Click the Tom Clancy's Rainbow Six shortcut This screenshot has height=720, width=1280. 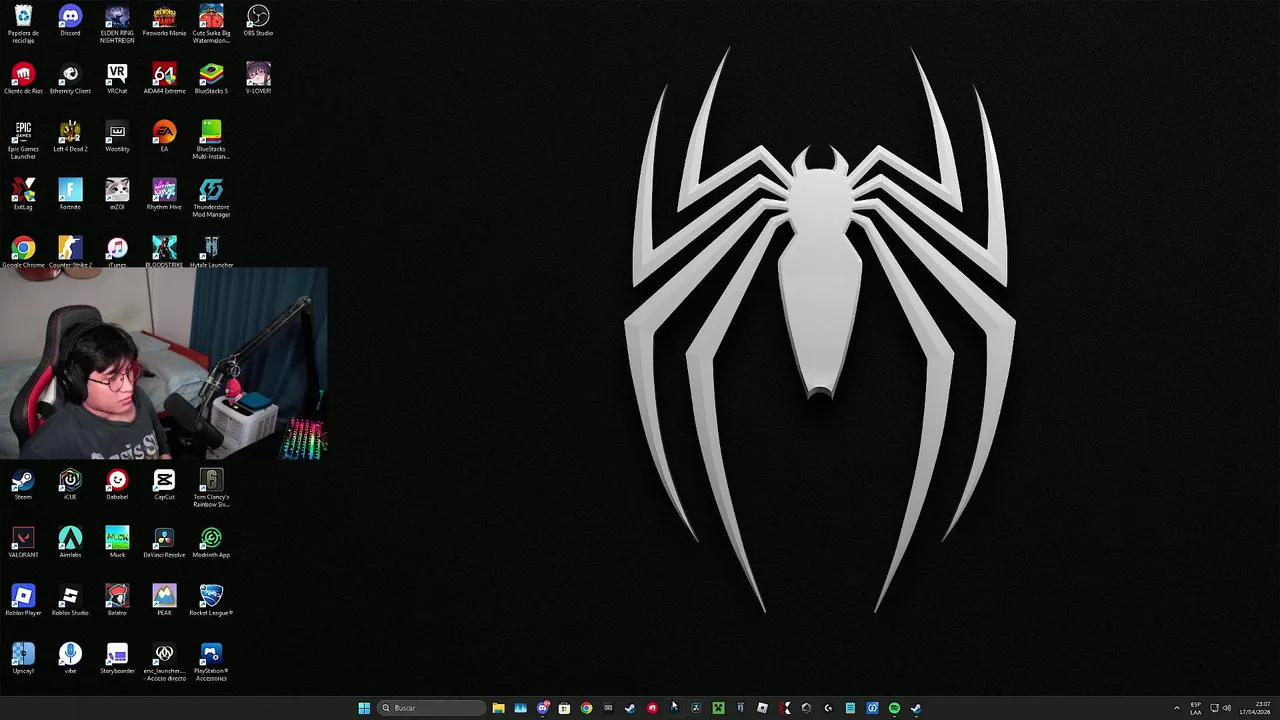click(x=211, y=488)
